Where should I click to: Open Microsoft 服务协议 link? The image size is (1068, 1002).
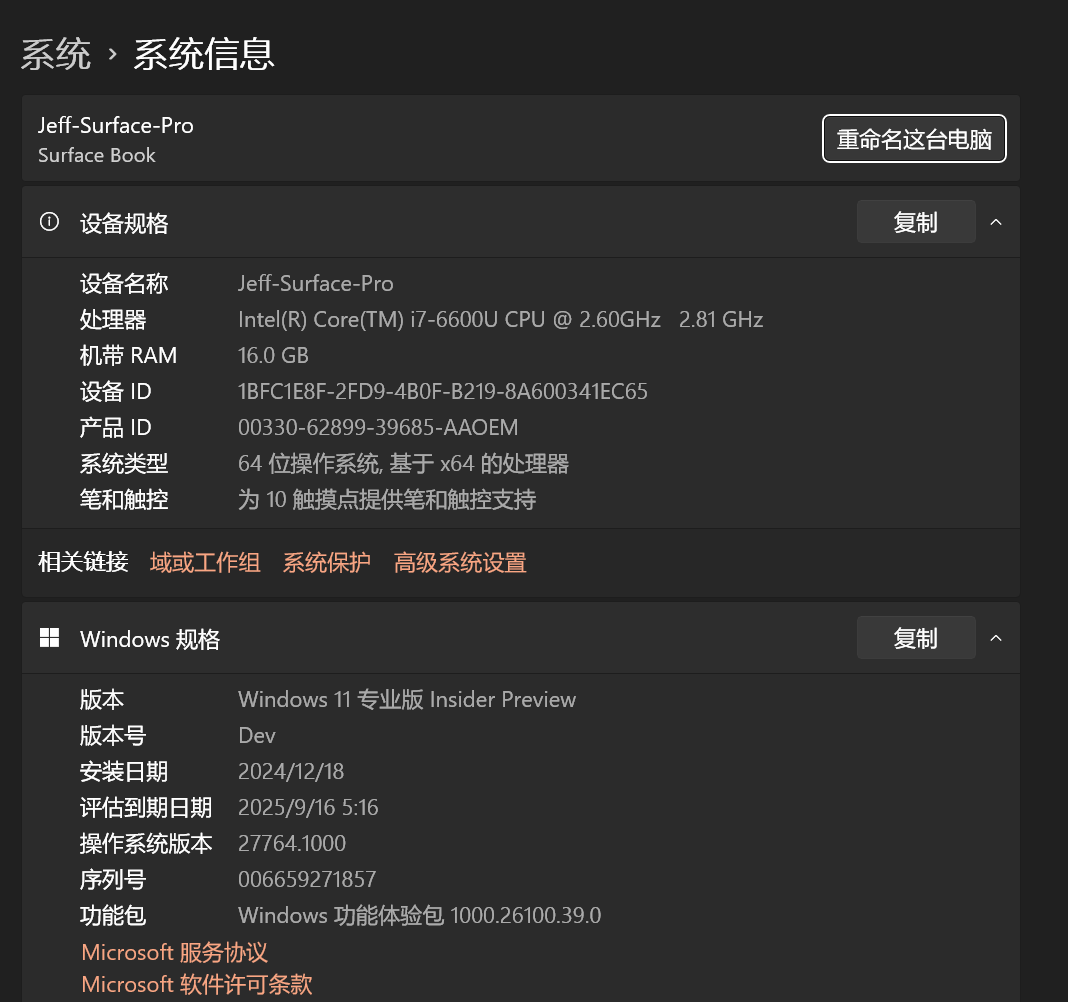coord(174,952)
